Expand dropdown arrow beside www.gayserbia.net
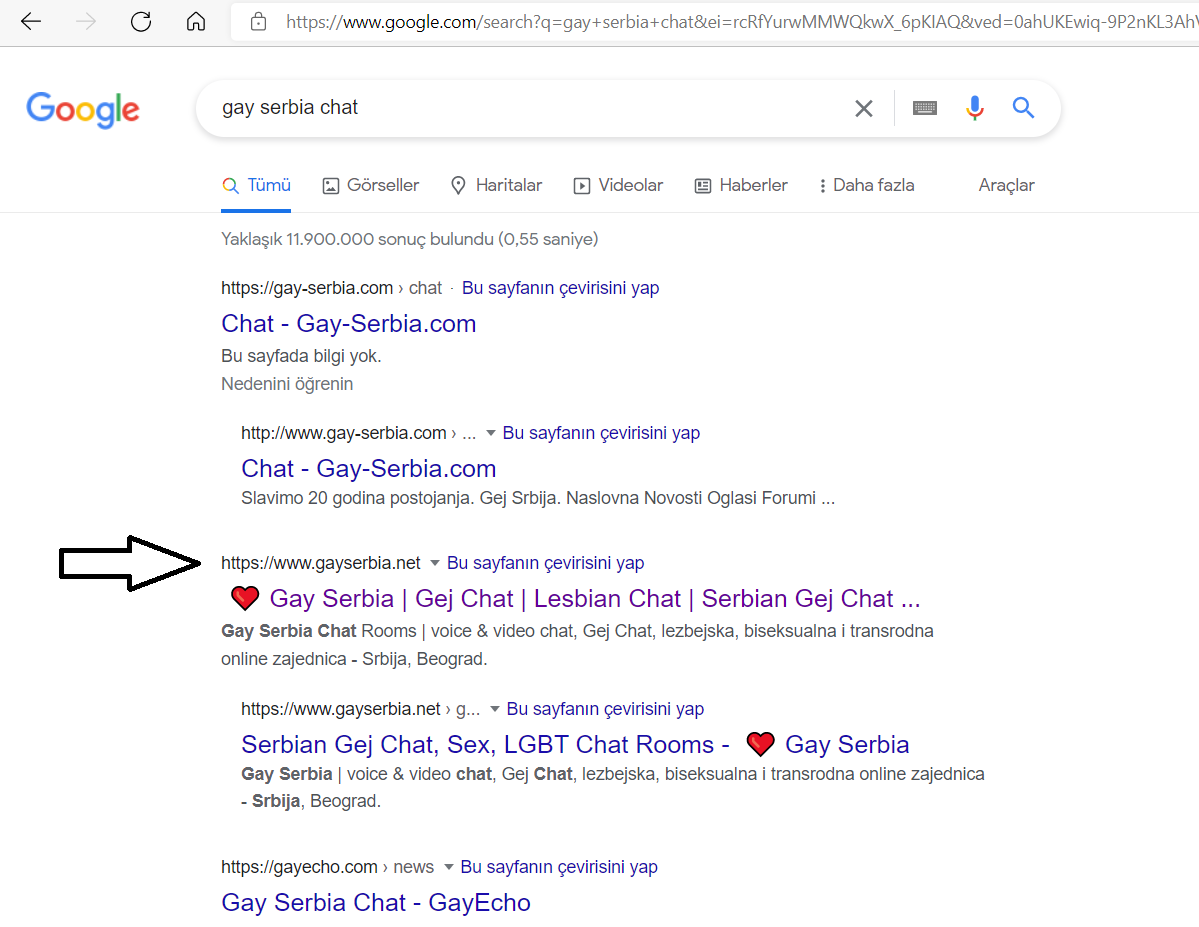The width and height of the screenshot is (1199, 927). tap(434, 563)
